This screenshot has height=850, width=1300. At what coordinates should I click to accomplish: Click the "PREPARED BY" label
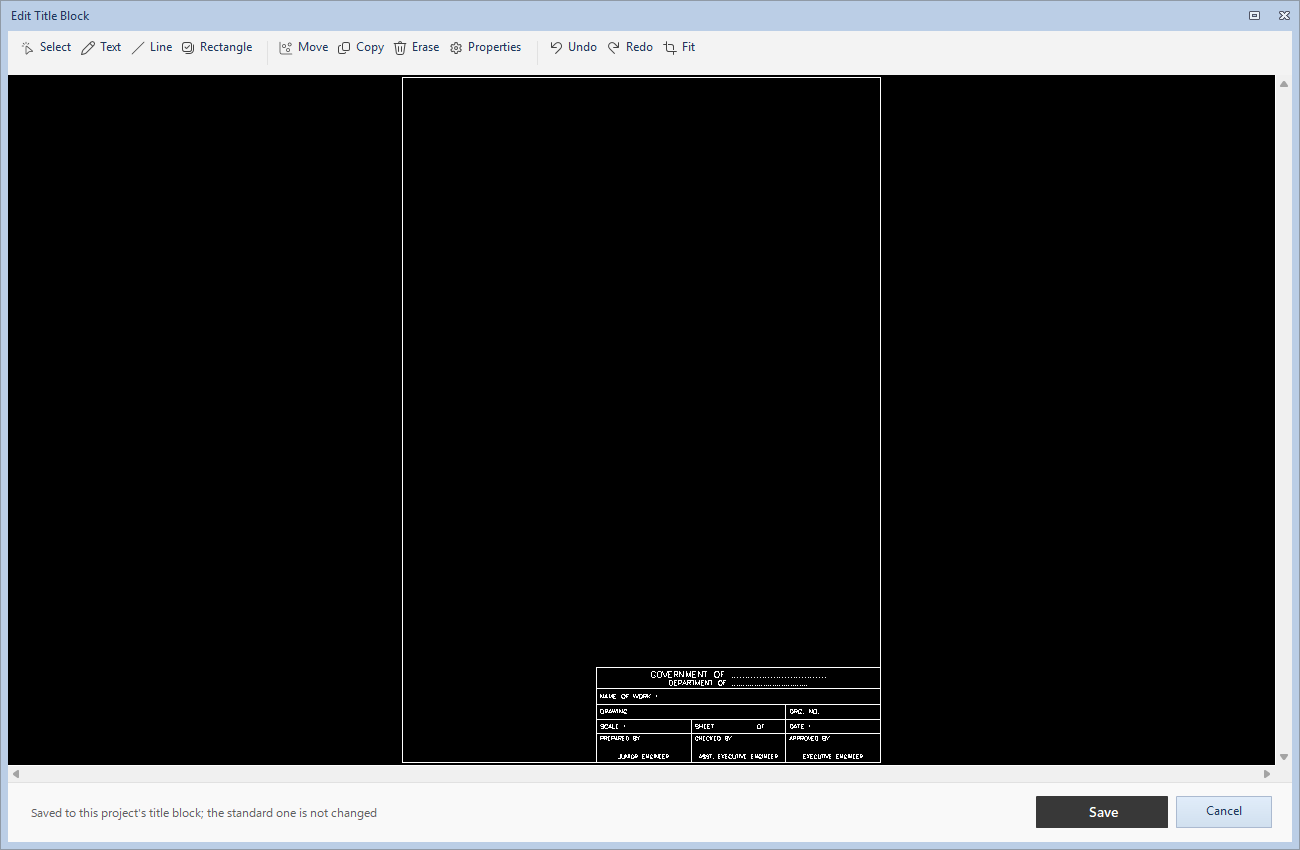tap(620, 738)
